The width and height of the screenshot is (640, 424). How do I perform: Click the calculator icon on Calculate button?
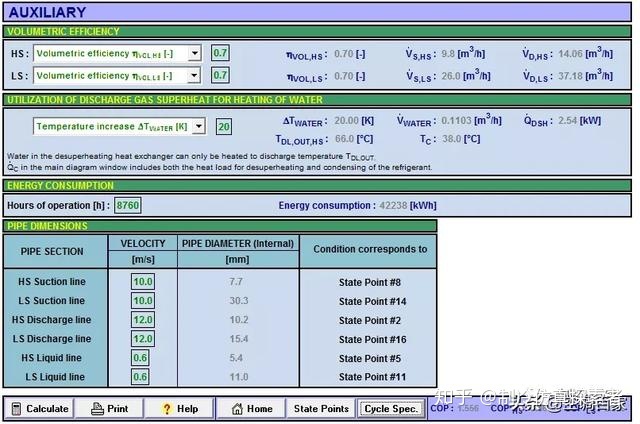pyautogui.click(x=16, y=409)
